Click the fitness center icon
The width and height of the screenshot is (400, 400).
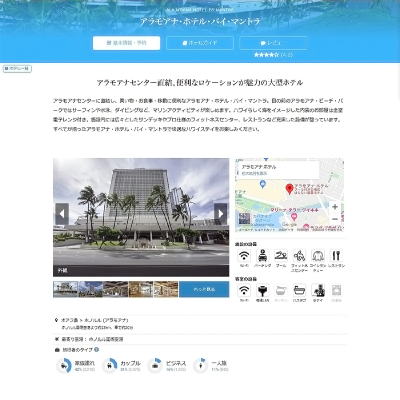[x=299, y=256]
